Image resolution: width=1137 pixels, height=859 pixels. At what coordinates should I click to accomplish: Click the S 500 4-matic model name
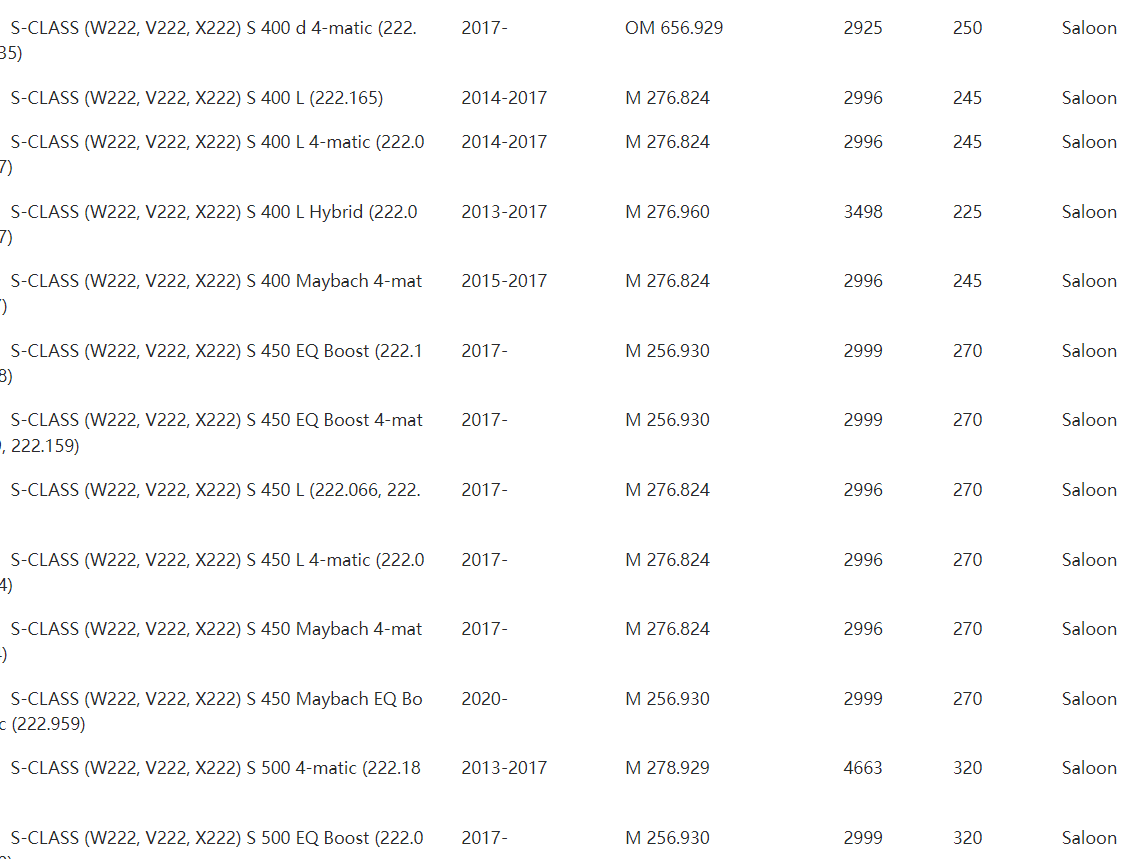215,768
